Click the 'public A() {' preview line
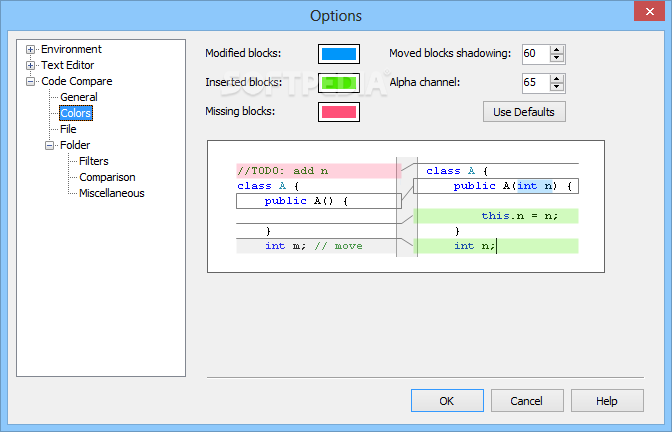Viewport: 672px width, 432px height. (x=318, y=201)
